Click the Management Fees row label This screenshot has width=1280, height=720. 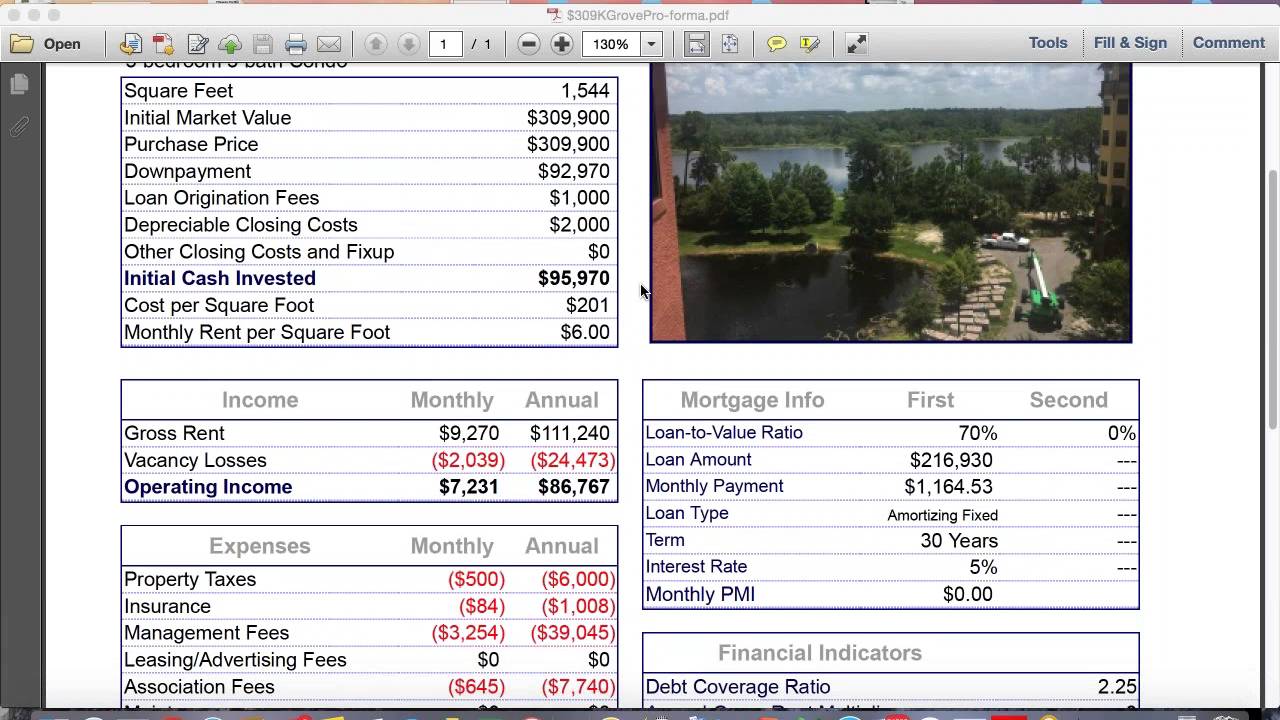(x=206, y=633)
